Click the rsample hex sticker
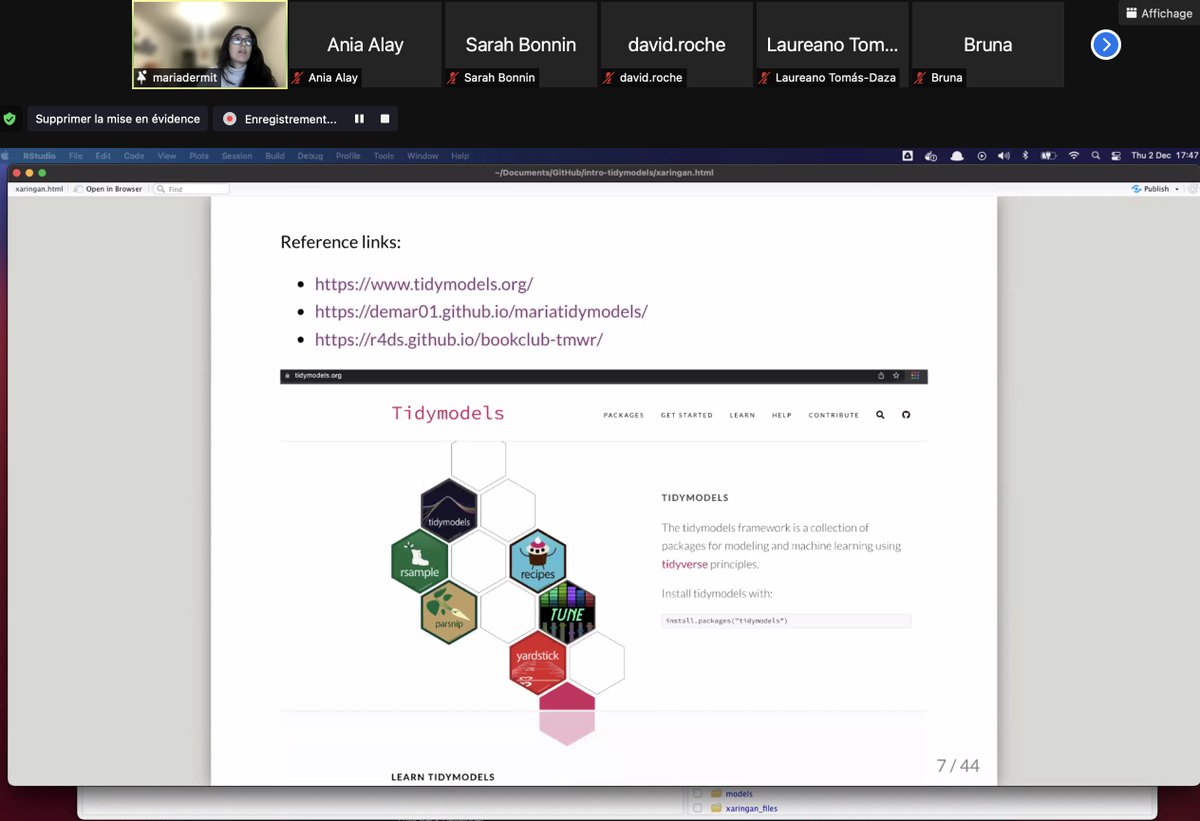This screenshot has width=1200, height=821. [x=419, y=562]
